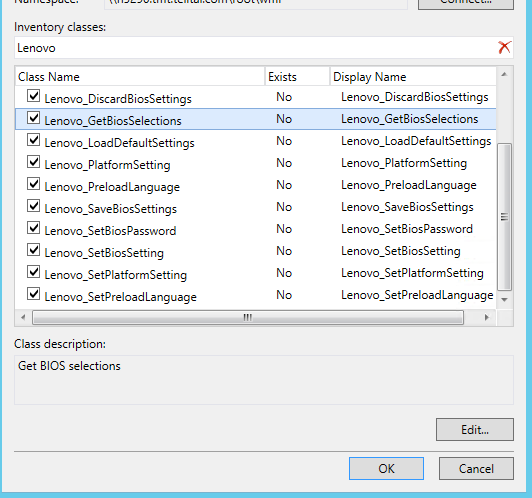The width and height of the screenshot is (532, 498).
Task: Sort by the Display Name column header
Action: [413, 77]
